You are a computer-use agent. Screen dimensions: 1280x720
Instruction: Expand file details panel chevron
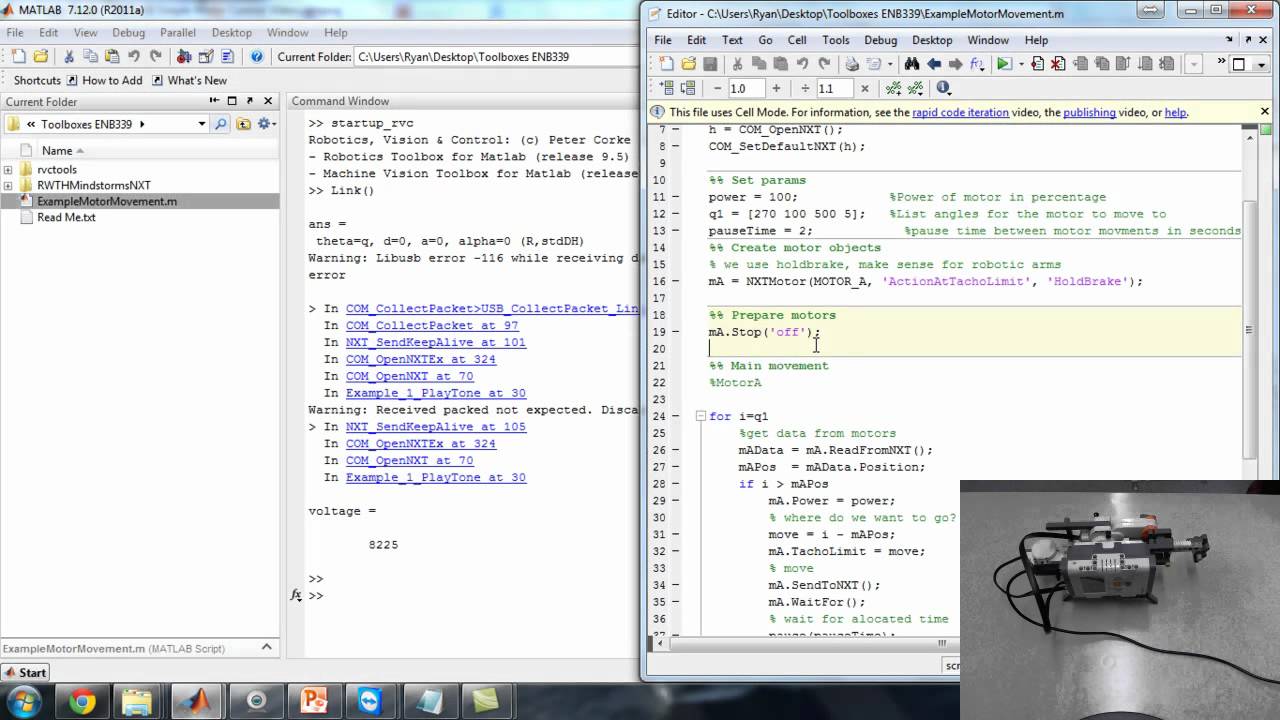[267, 647]
